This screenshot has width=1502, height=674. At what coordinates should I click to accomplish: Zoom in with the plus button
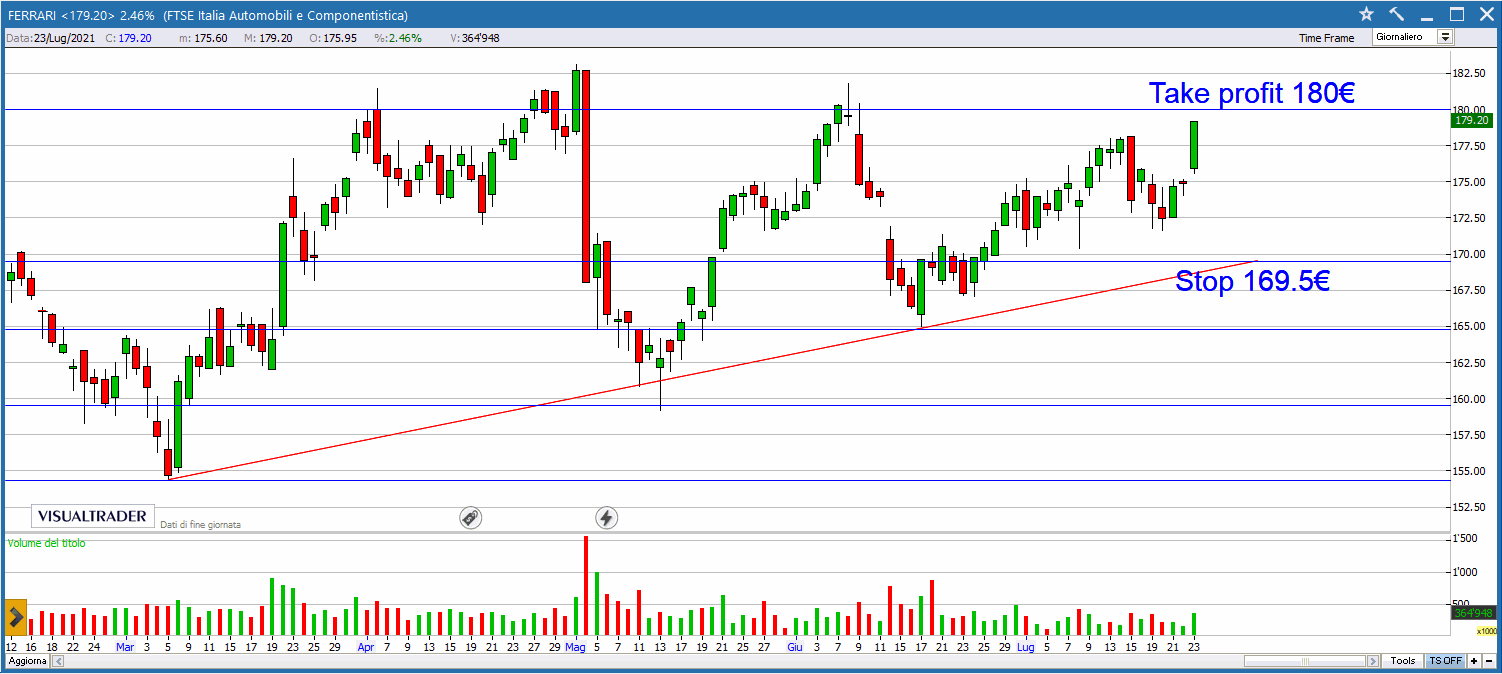click(x=1473, y=661)
